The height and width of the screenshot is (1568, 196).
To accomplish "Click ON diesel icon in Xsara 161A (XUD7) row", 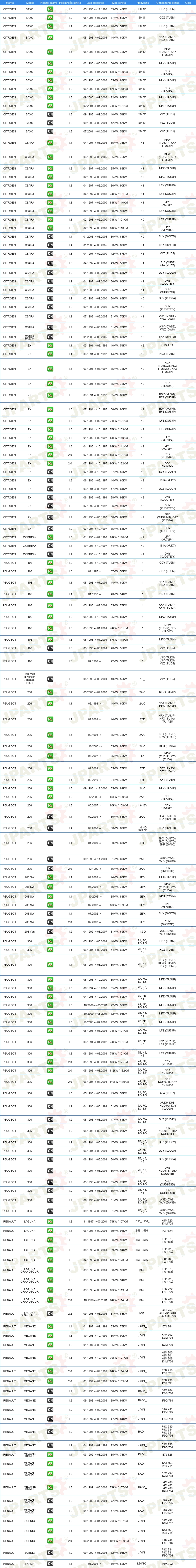I will point(51,264).
